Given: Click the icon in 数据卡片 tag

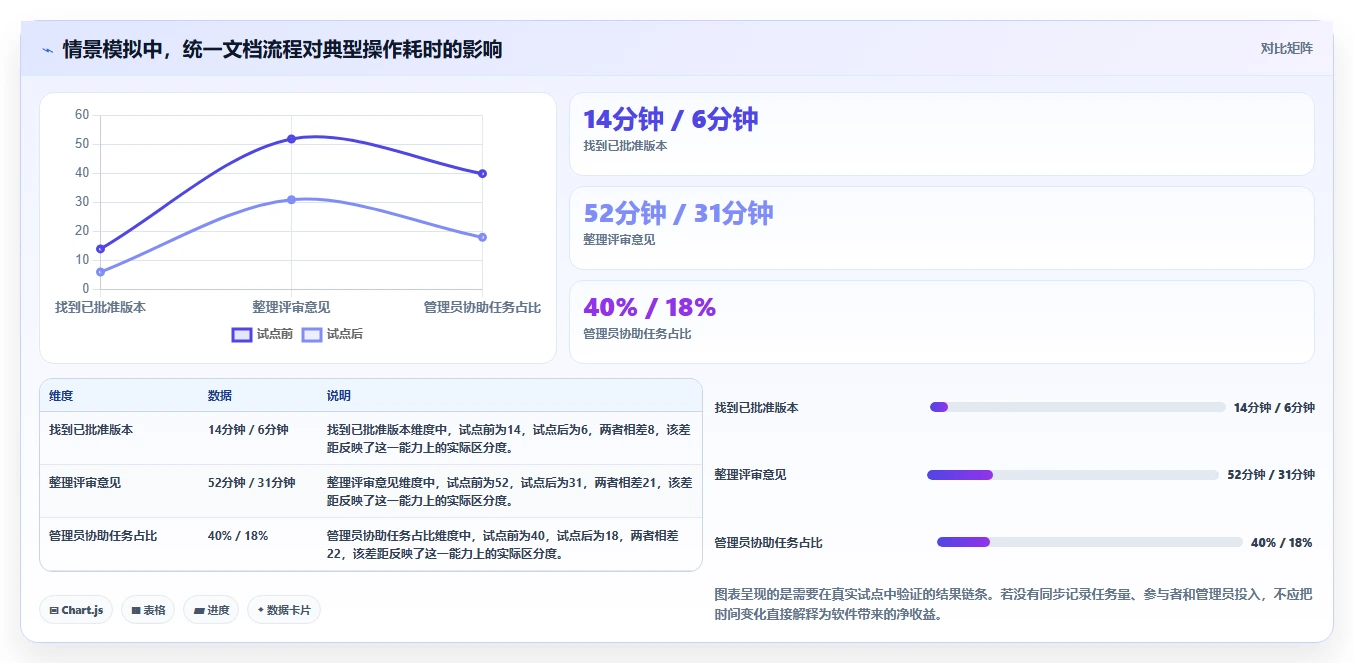Looking at the screenshot, I should point(261,610).
